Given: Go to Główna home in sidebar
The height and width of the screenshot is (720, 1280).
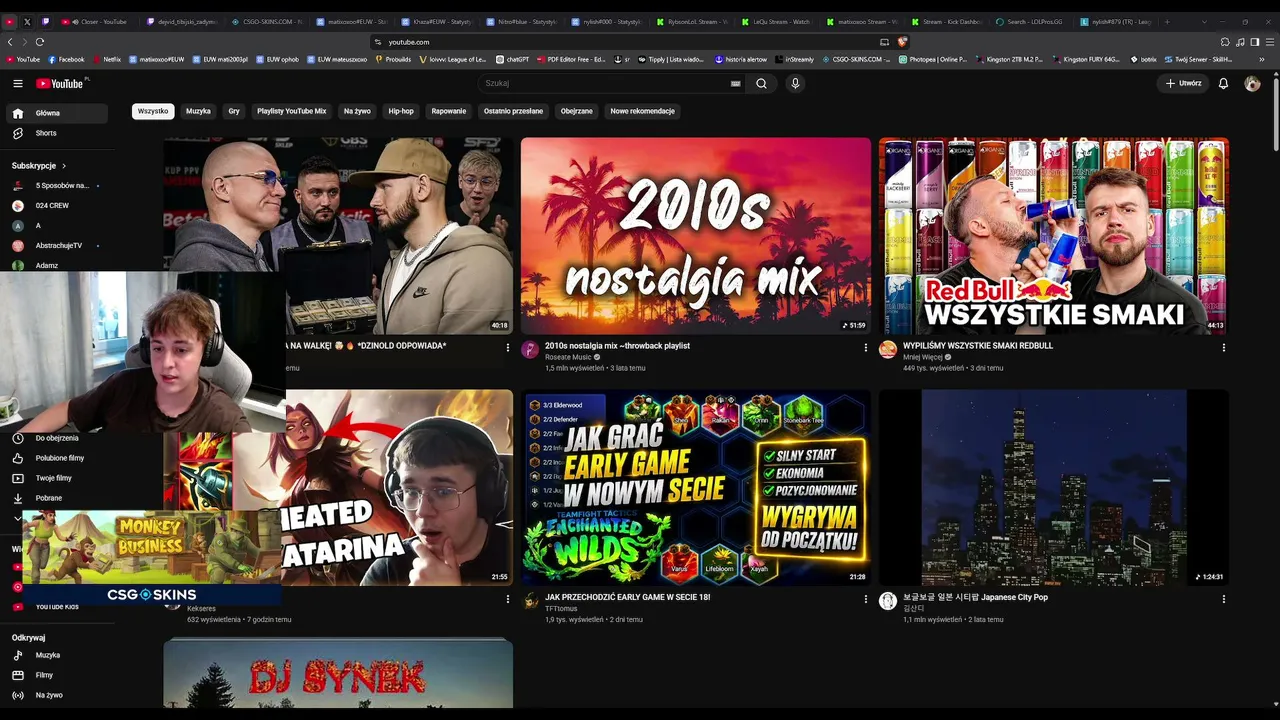Looking at the screenshot, I should pos(57,113).
